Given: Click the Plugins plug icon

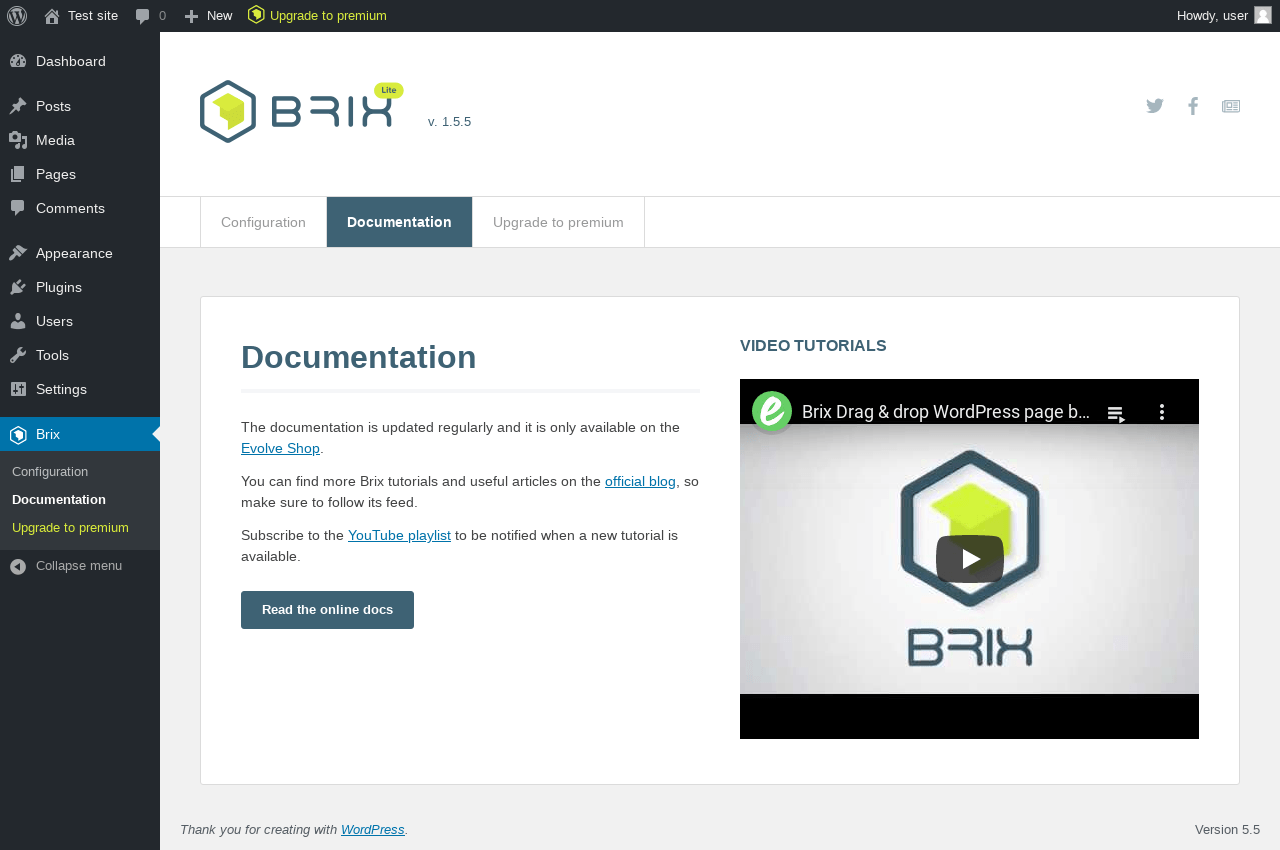Looking at the screenshot, I should (18, 287).
